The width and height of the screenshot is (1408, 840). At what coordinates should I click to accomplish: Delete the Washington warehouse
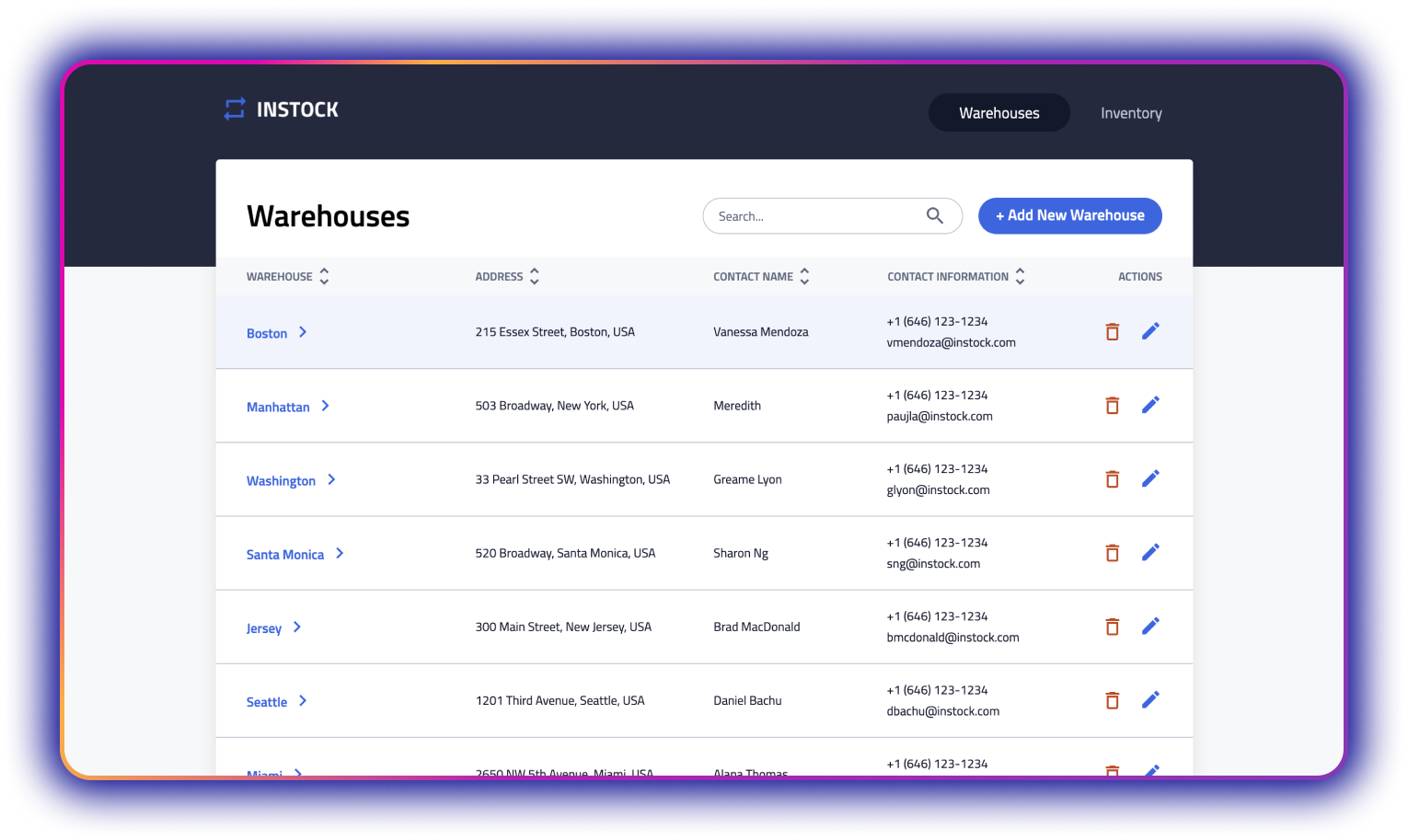click(x=1112, y=479)
